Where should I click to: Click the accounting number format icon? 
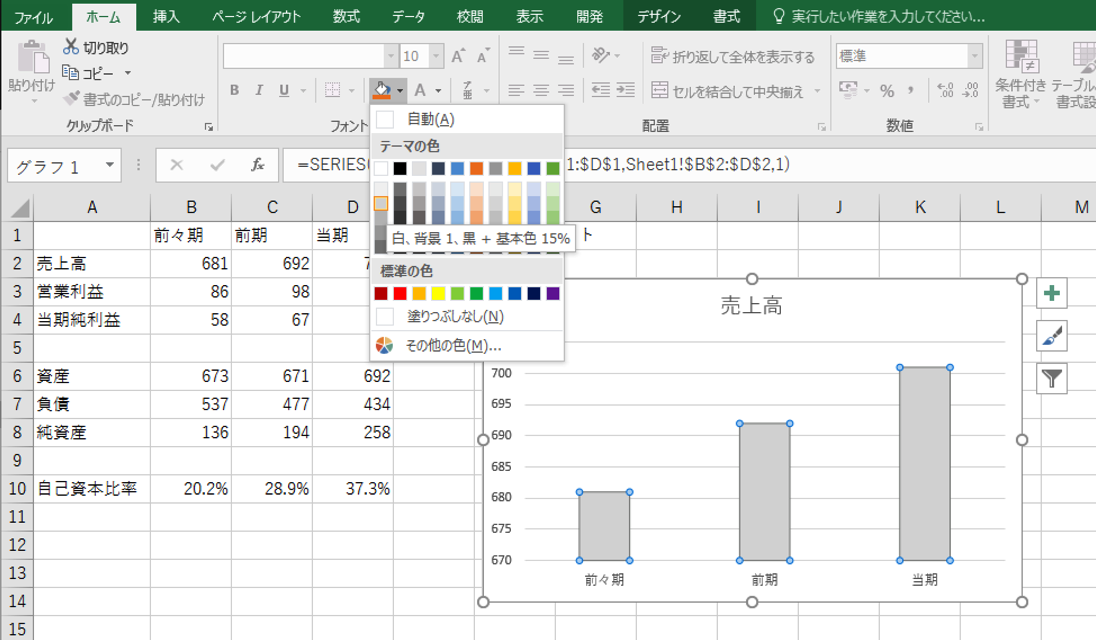849,89
